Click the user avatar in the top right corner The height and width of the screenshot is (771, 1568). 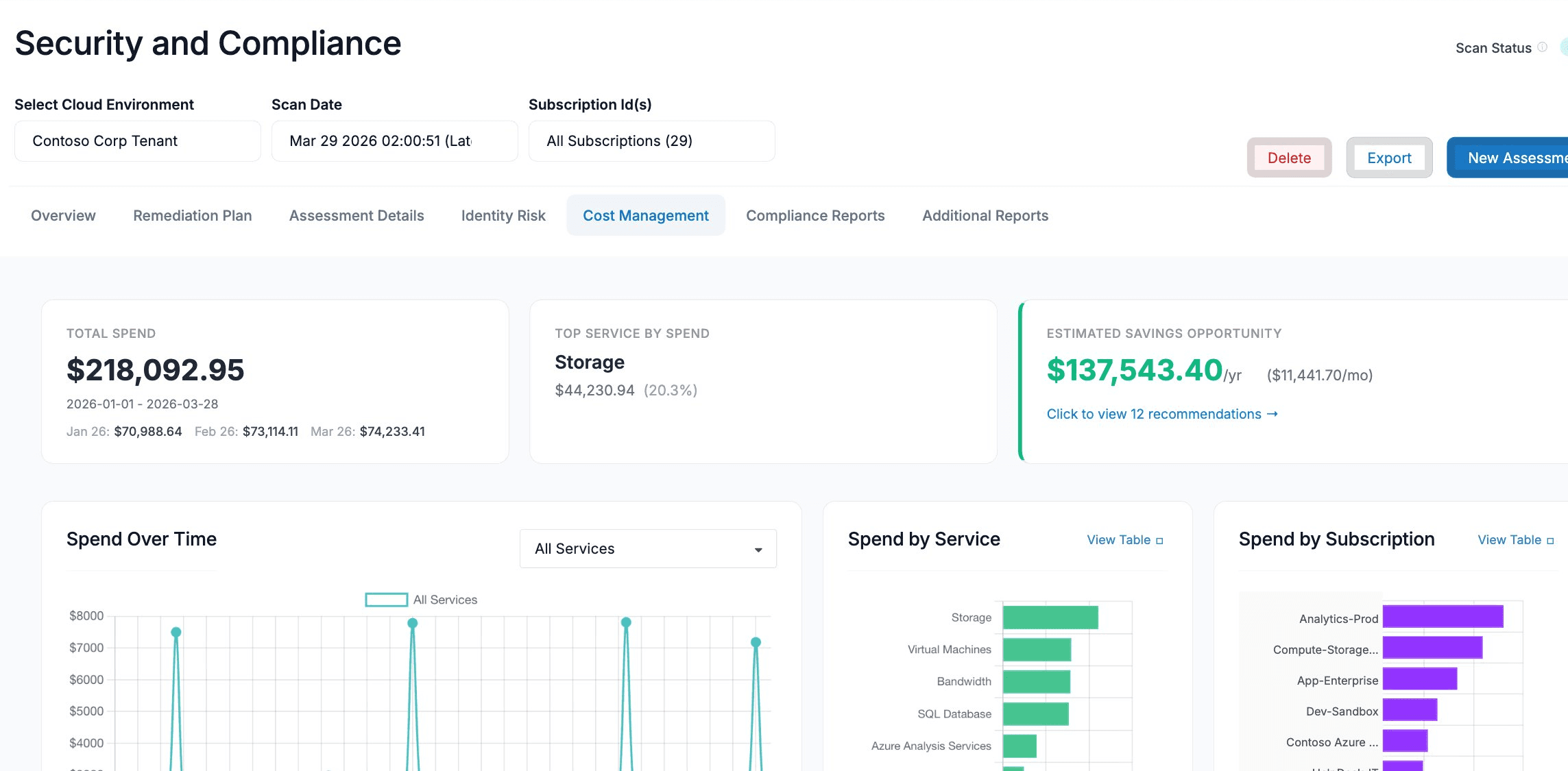[1564, 47]
